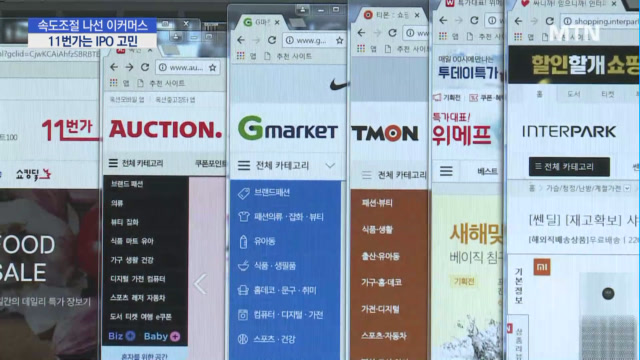Screen dimensions: 640x360
Task: Click the Auction logo link
Action: click(x=165, y=129)
